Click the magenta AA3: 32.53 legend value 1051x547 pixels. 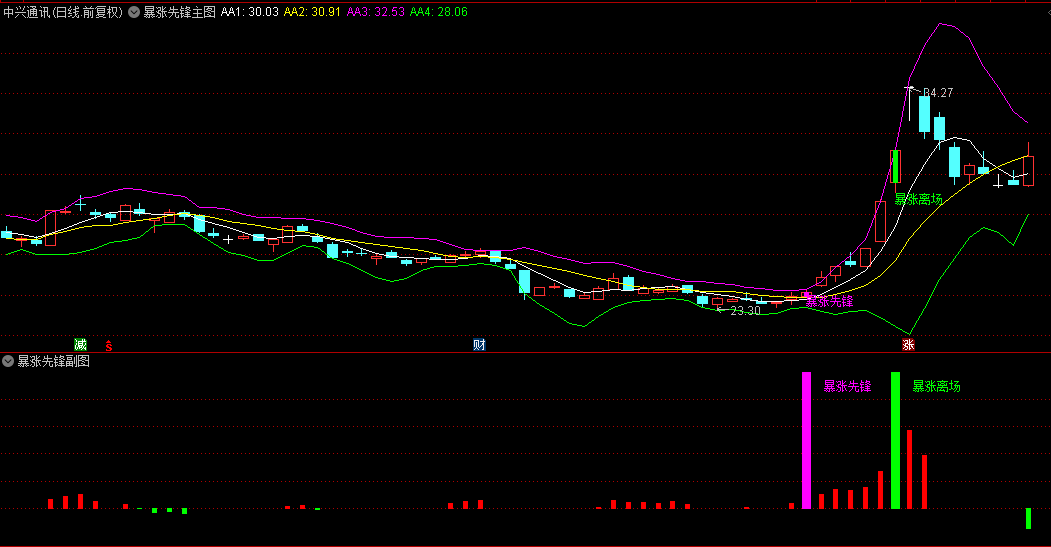(x=376, y=12)
